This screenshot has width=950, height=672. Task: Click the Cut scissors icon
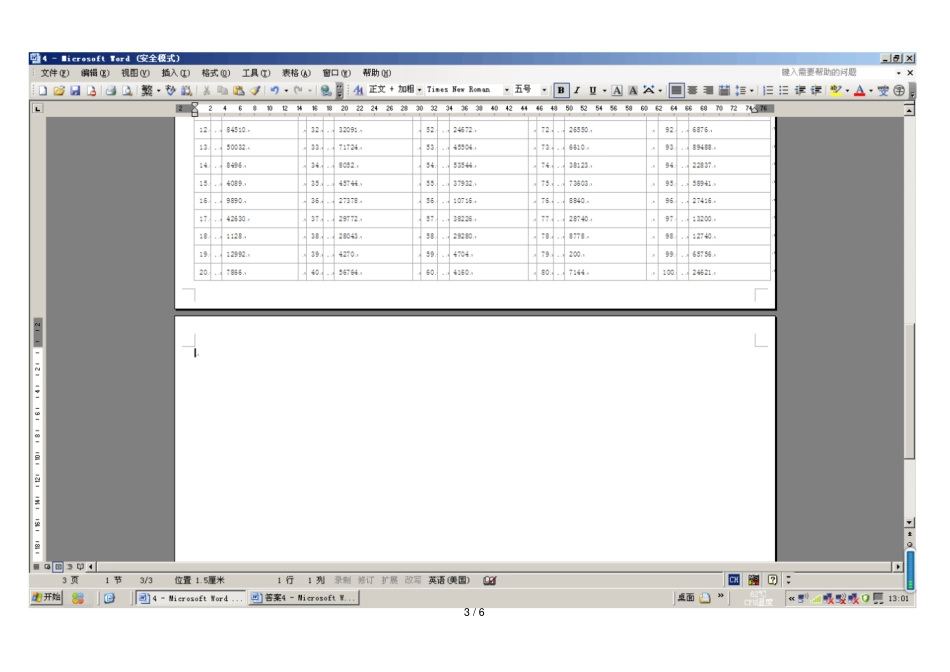[x=206, y=90]
